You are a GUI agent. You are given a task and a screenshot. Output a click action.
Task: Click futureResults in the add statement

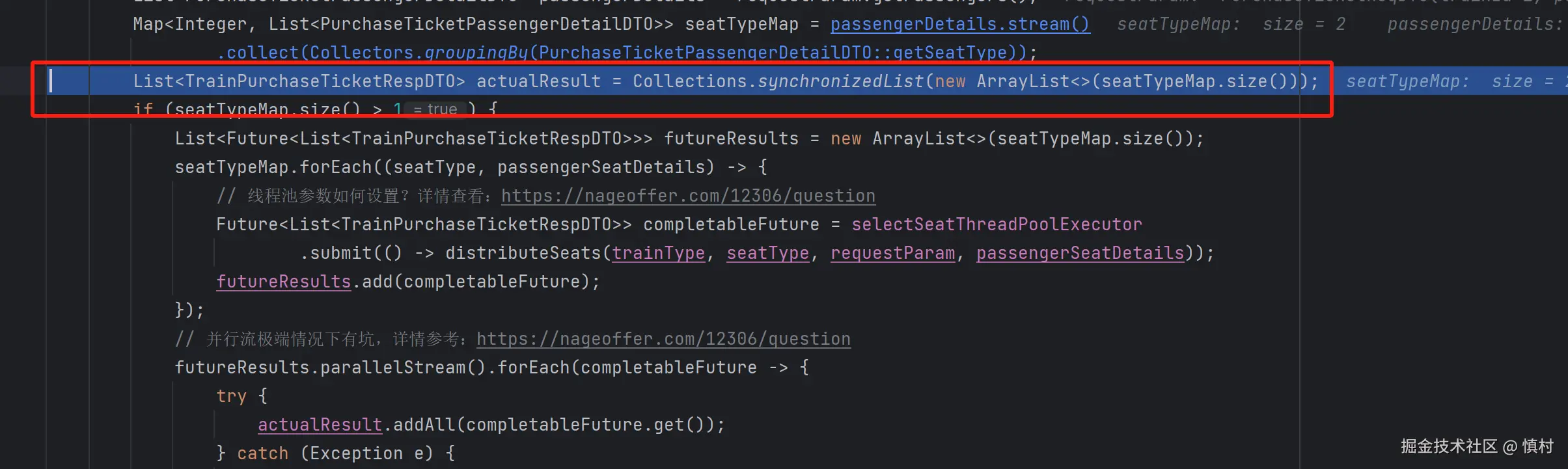point(283,282)
